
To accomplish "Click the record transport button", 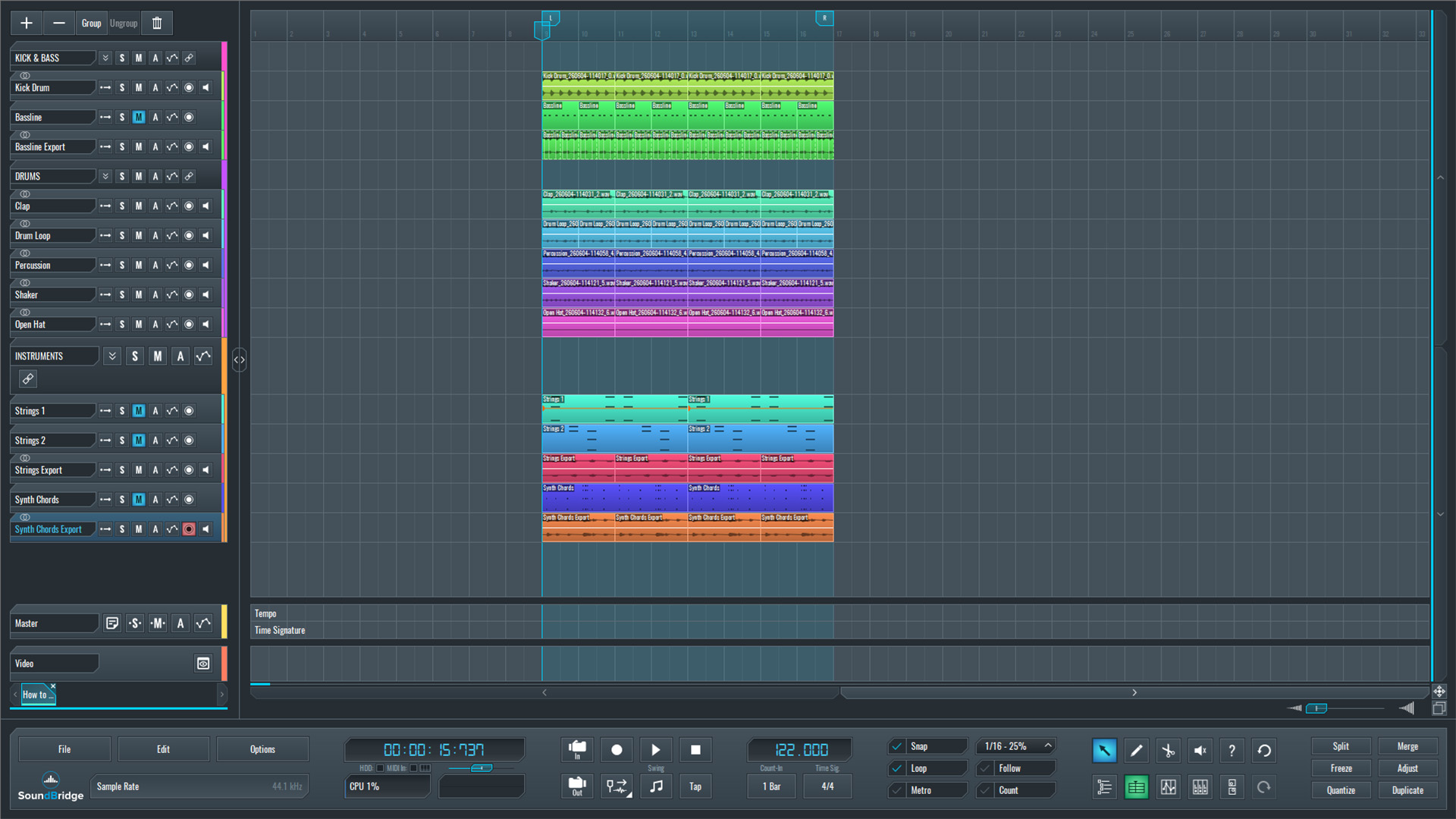I will [617, 750].
